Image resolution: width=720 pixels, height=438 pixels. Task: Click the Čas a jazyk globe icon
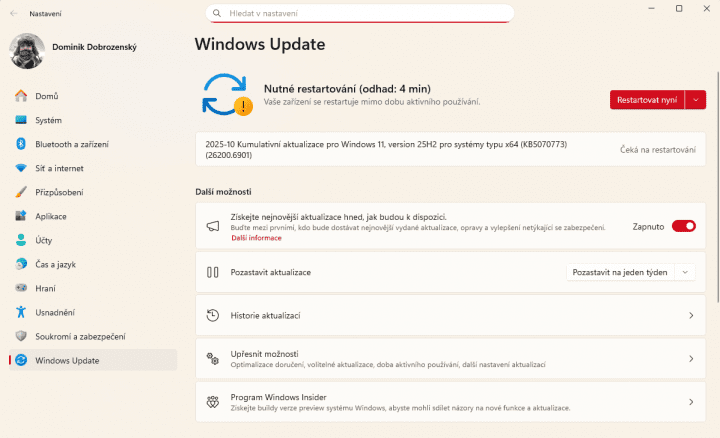tap(20, 264)
